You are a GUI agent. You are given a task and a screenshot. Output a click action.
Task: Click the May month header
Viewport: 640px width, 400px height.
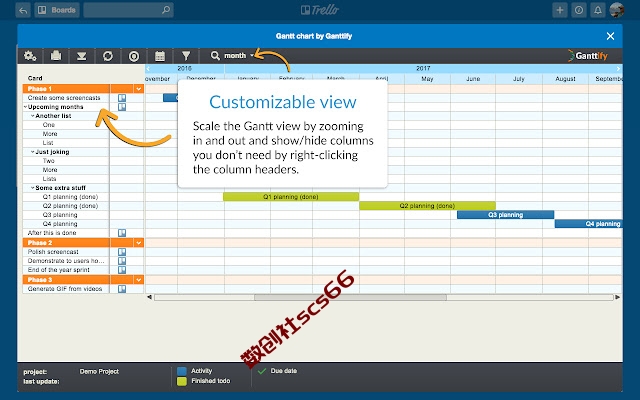coord(427,79)
